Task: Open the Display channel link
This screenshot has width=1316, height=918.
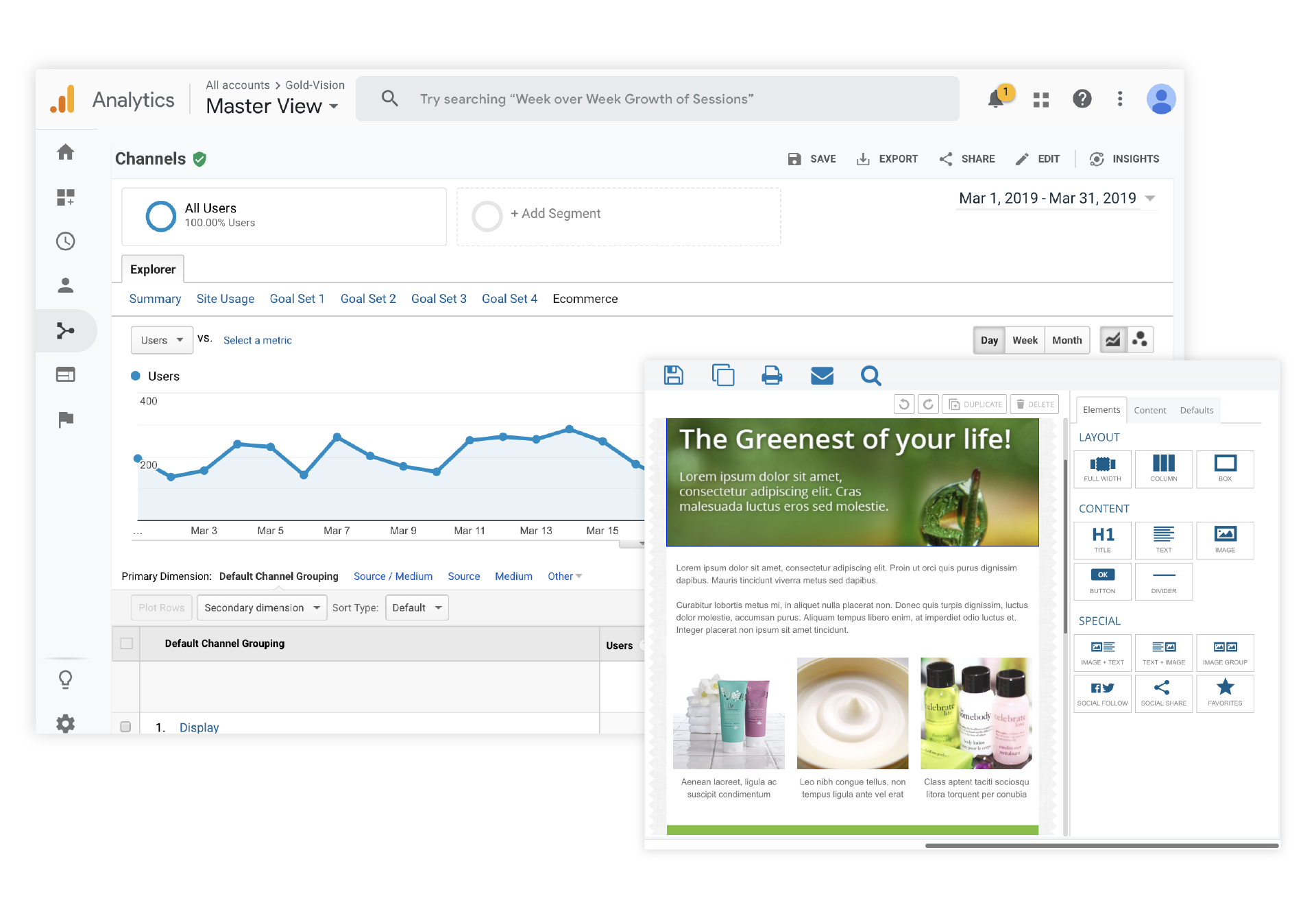Action: click(199, 727)
